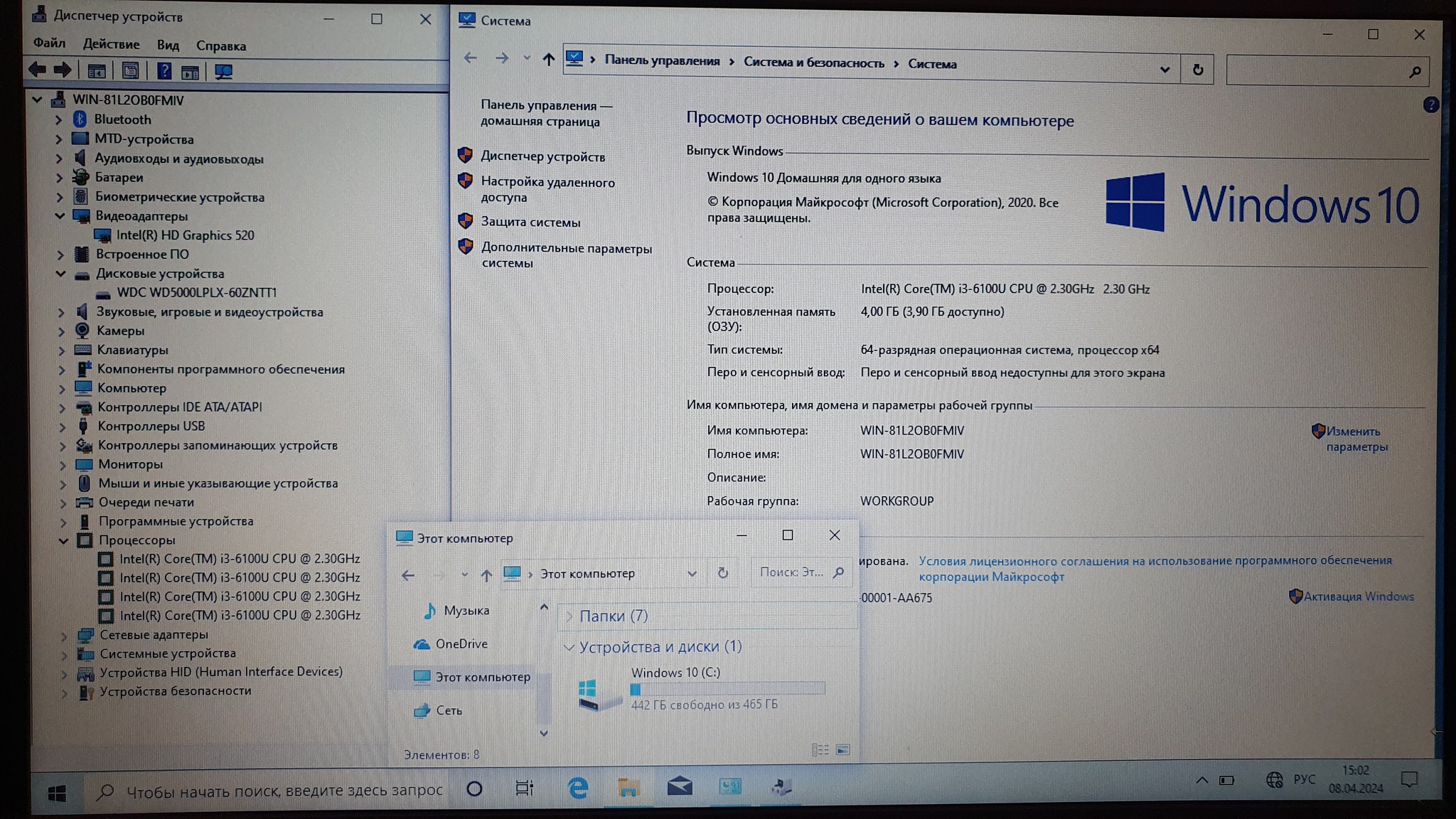Click the Активация Windows link

[x=1358, y=596]
